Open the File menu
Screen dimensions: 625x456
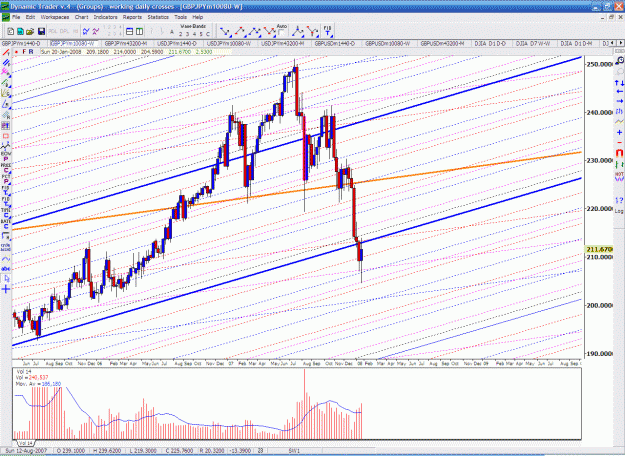pyautogui.click(x=16, y=17)
